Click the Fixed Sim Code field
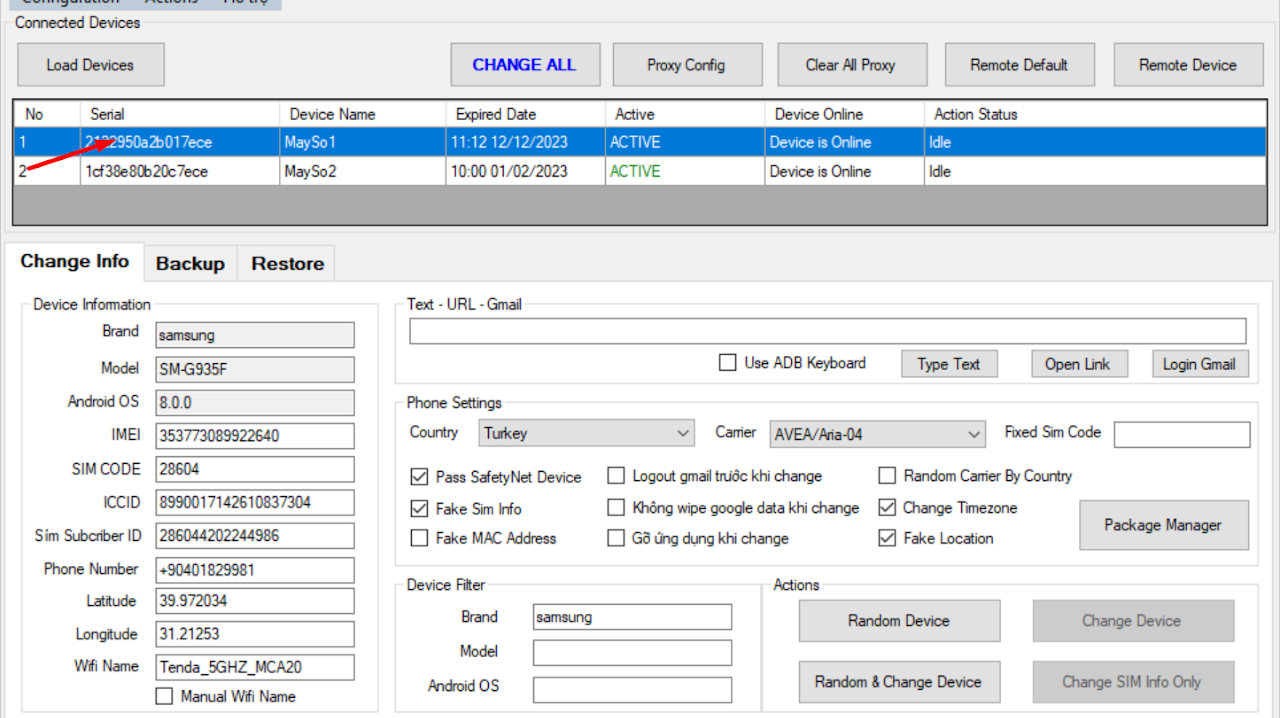This screenshot has width=1280, height=718. click(x=1181, y=434)
